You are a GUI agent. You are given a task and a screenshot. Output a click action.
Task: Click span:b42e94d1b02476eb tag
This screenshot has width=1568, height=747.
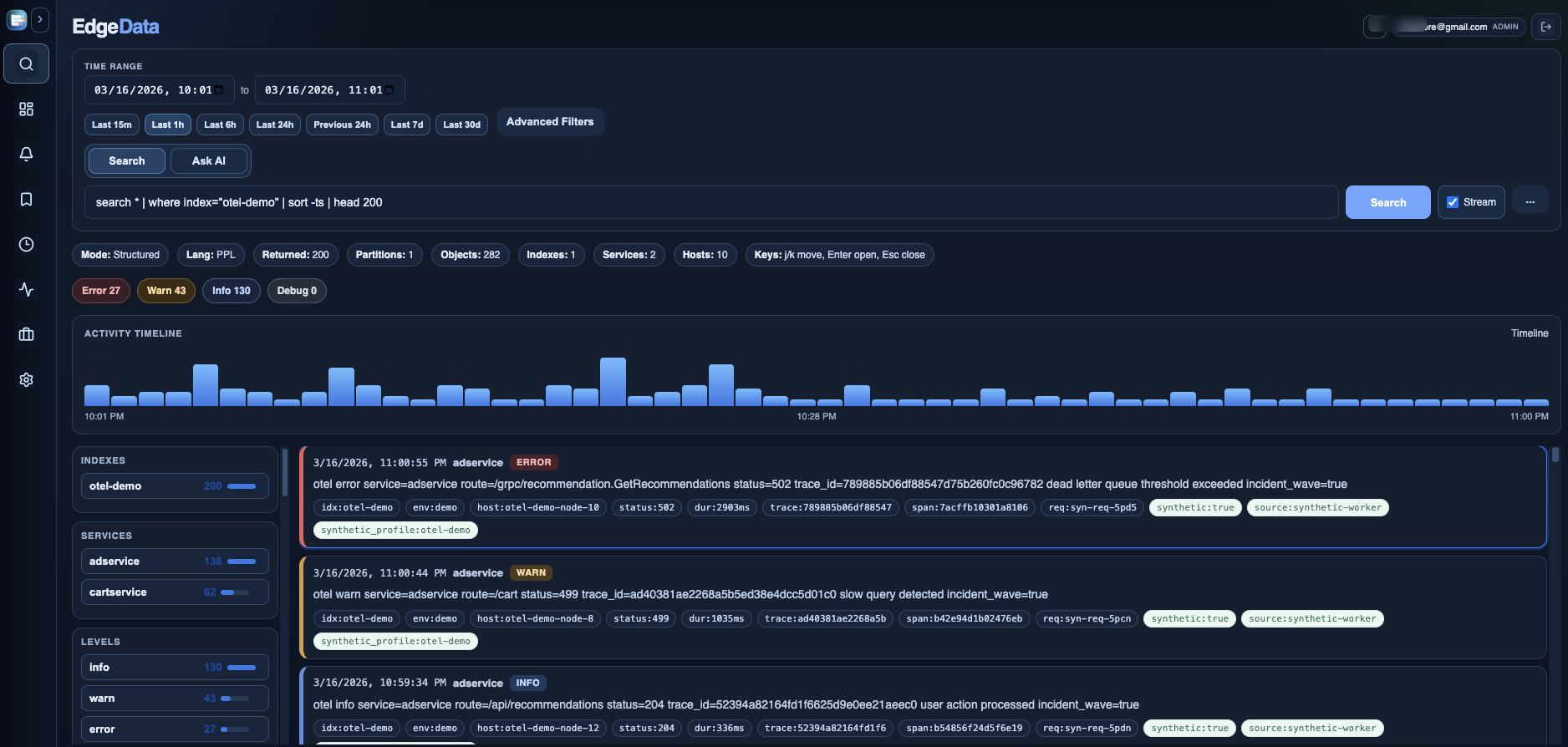tap(965, 619)
